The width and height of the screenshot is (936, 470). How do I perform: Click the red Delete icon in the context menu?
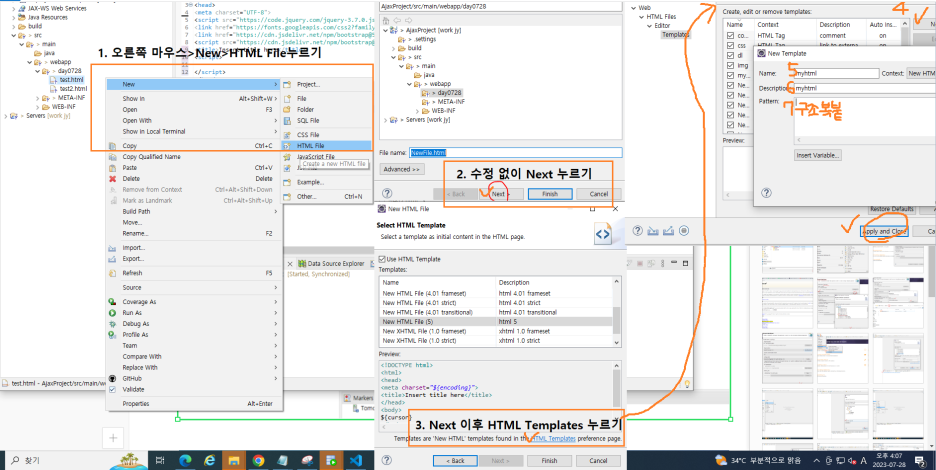pos(112,179)
